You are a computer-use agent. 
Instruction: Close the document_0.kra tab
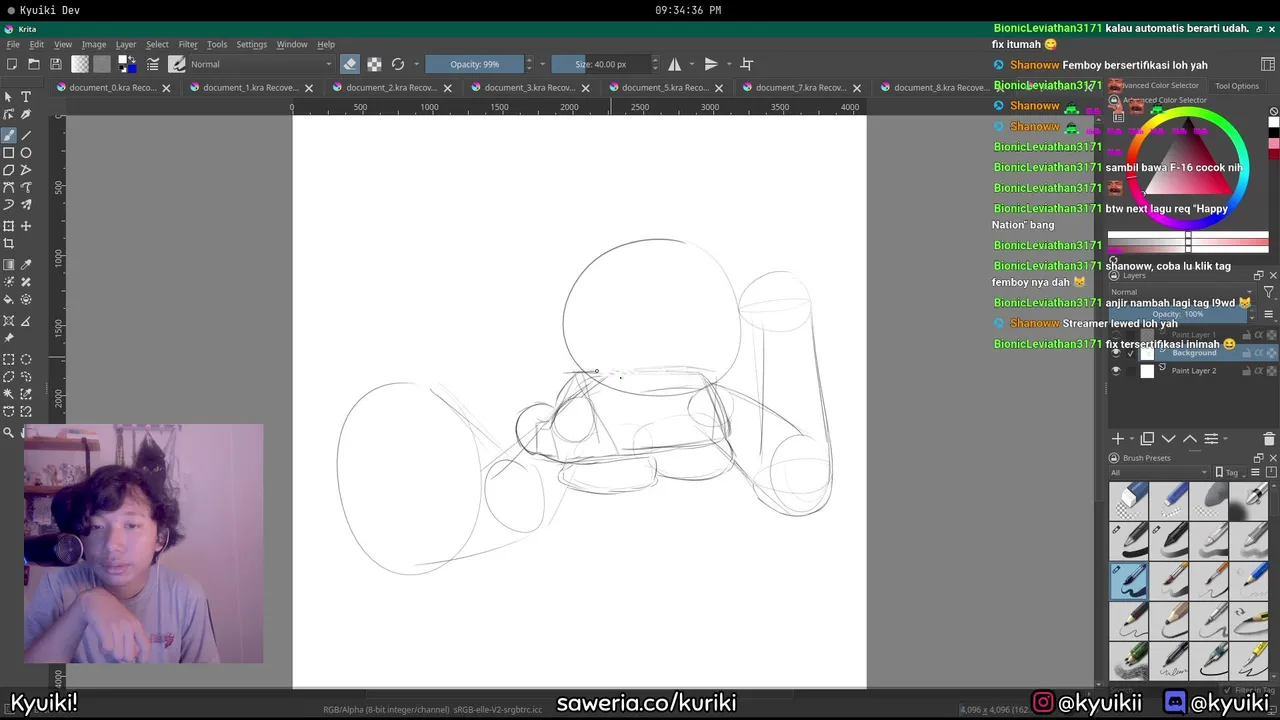click(167, 88)
